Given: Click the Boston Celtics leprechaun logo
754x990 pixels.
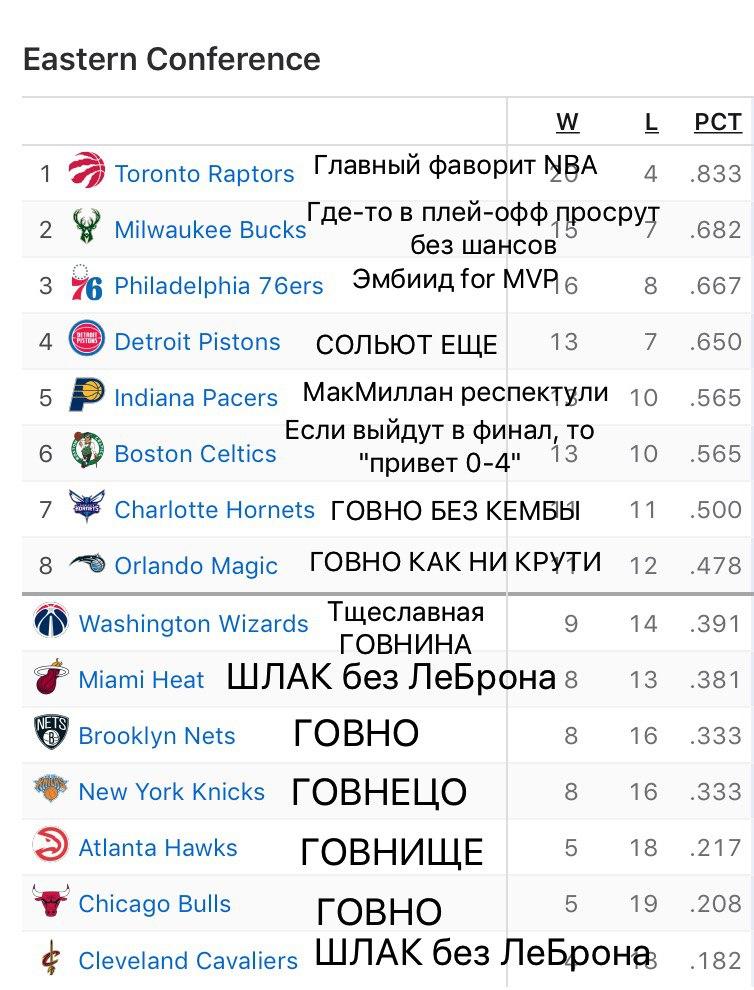Looking at the screenshot, I should click(87, 450).
